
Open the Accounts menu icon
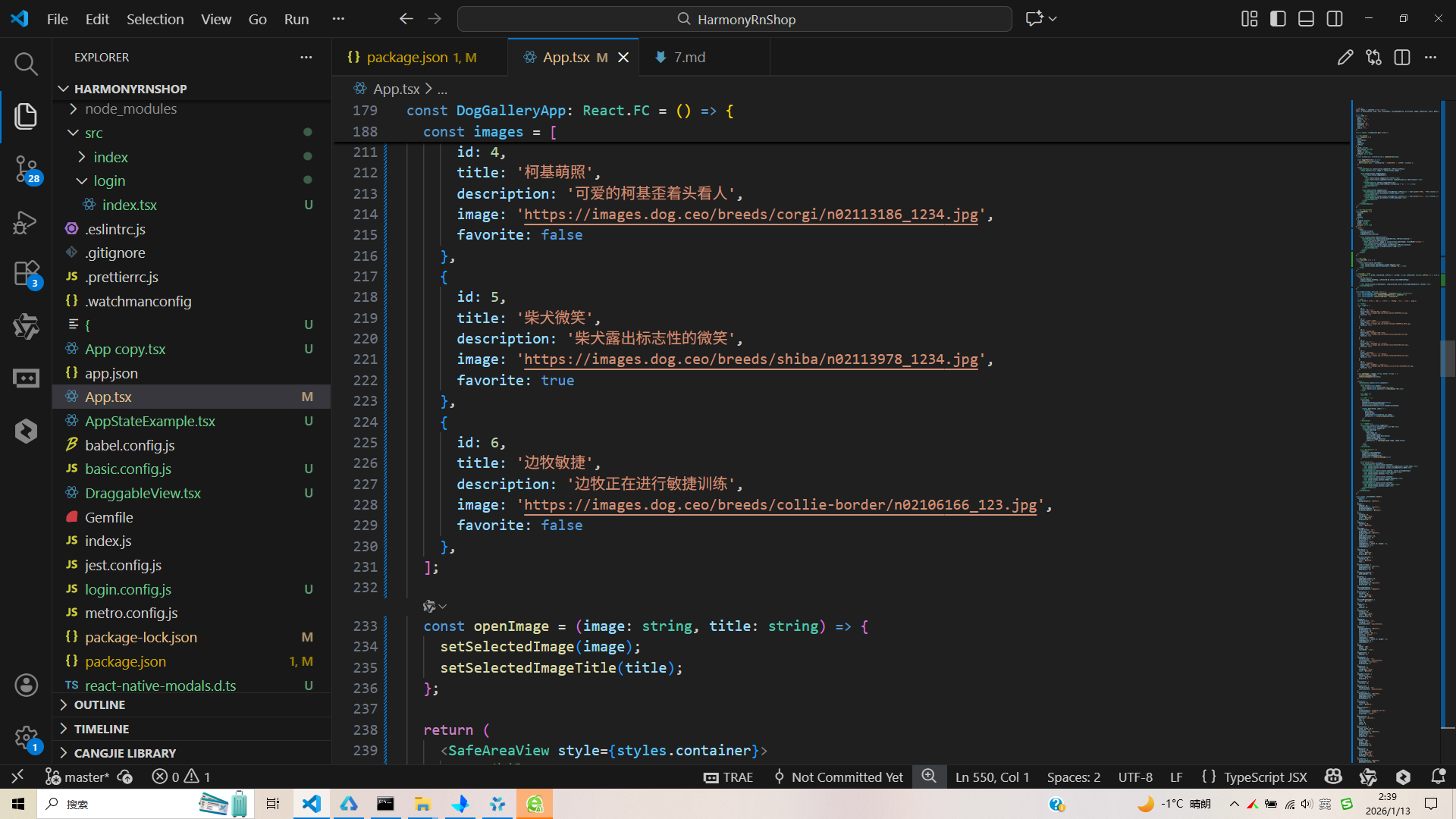(x=26, y=686)
